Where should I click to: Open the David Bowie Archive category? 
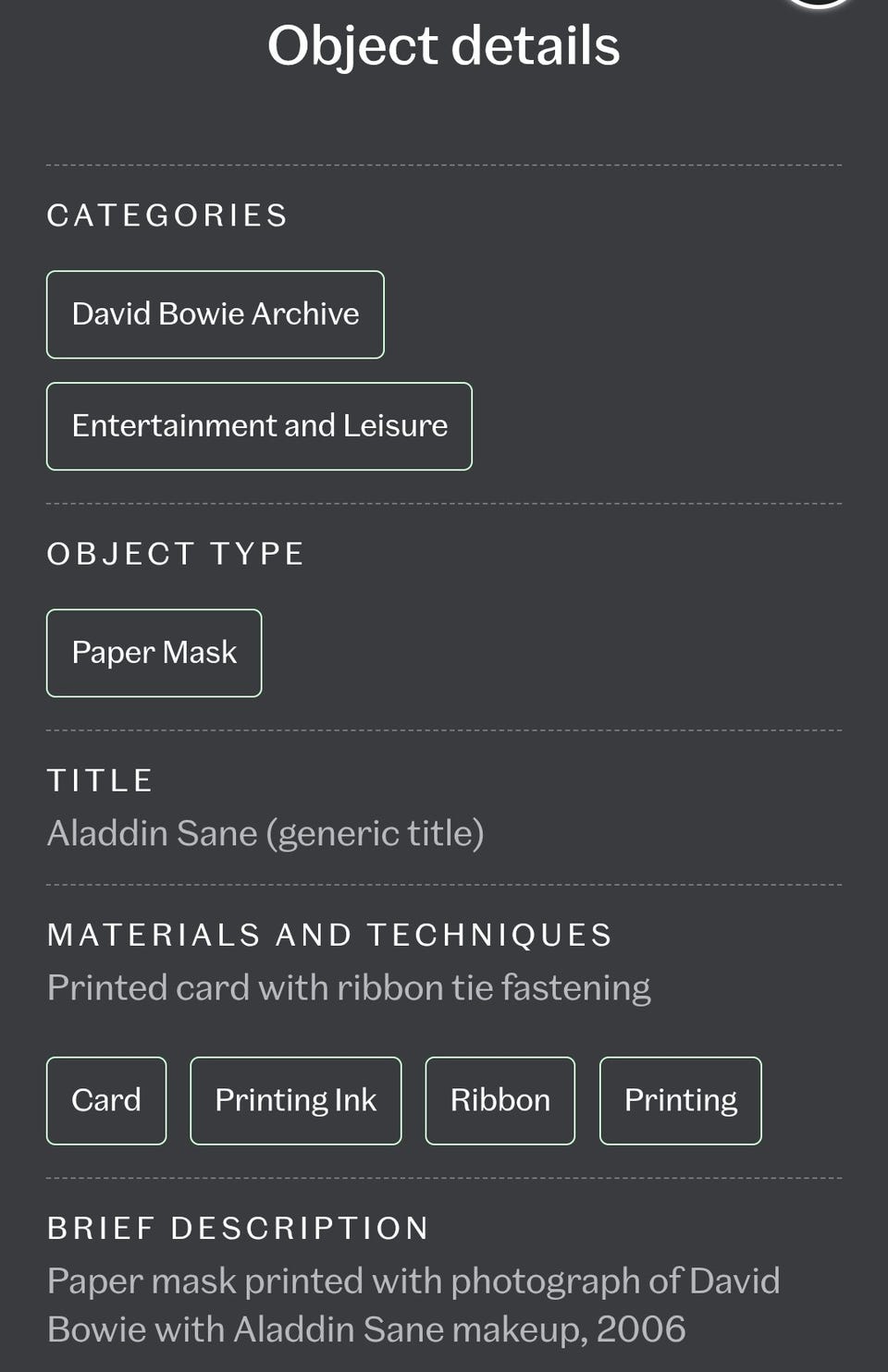(x=216, y=314)
